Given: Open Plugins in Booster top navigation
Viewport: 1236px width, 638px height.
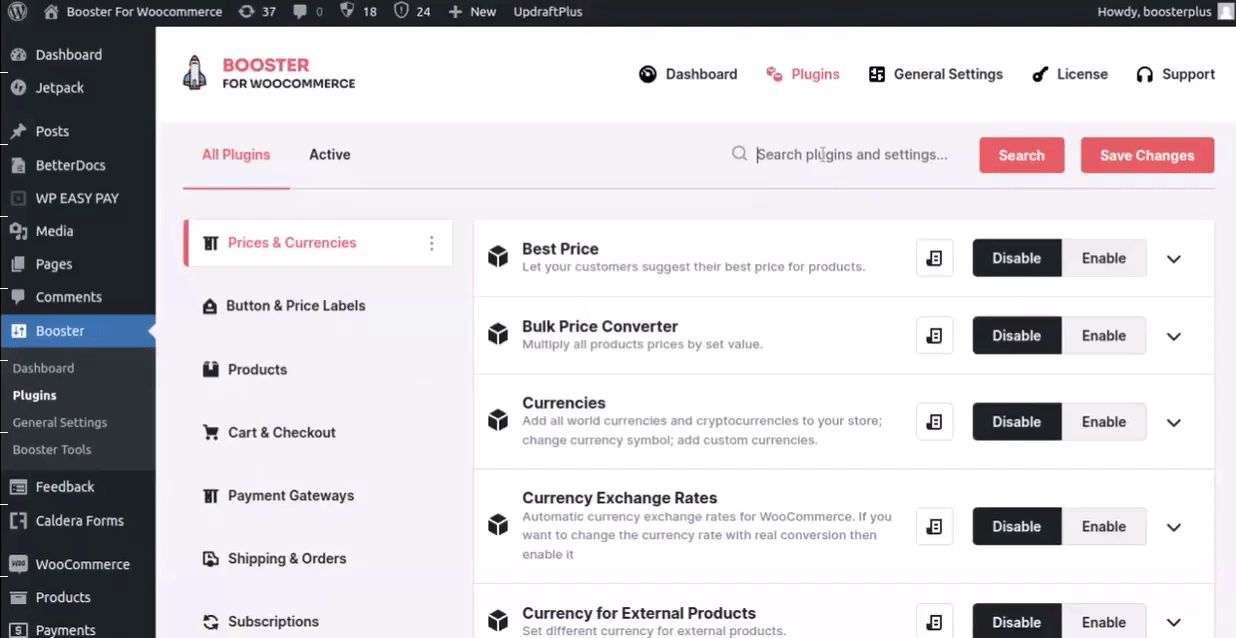Looking at the screenshot, I should click(x=802, y=74).
